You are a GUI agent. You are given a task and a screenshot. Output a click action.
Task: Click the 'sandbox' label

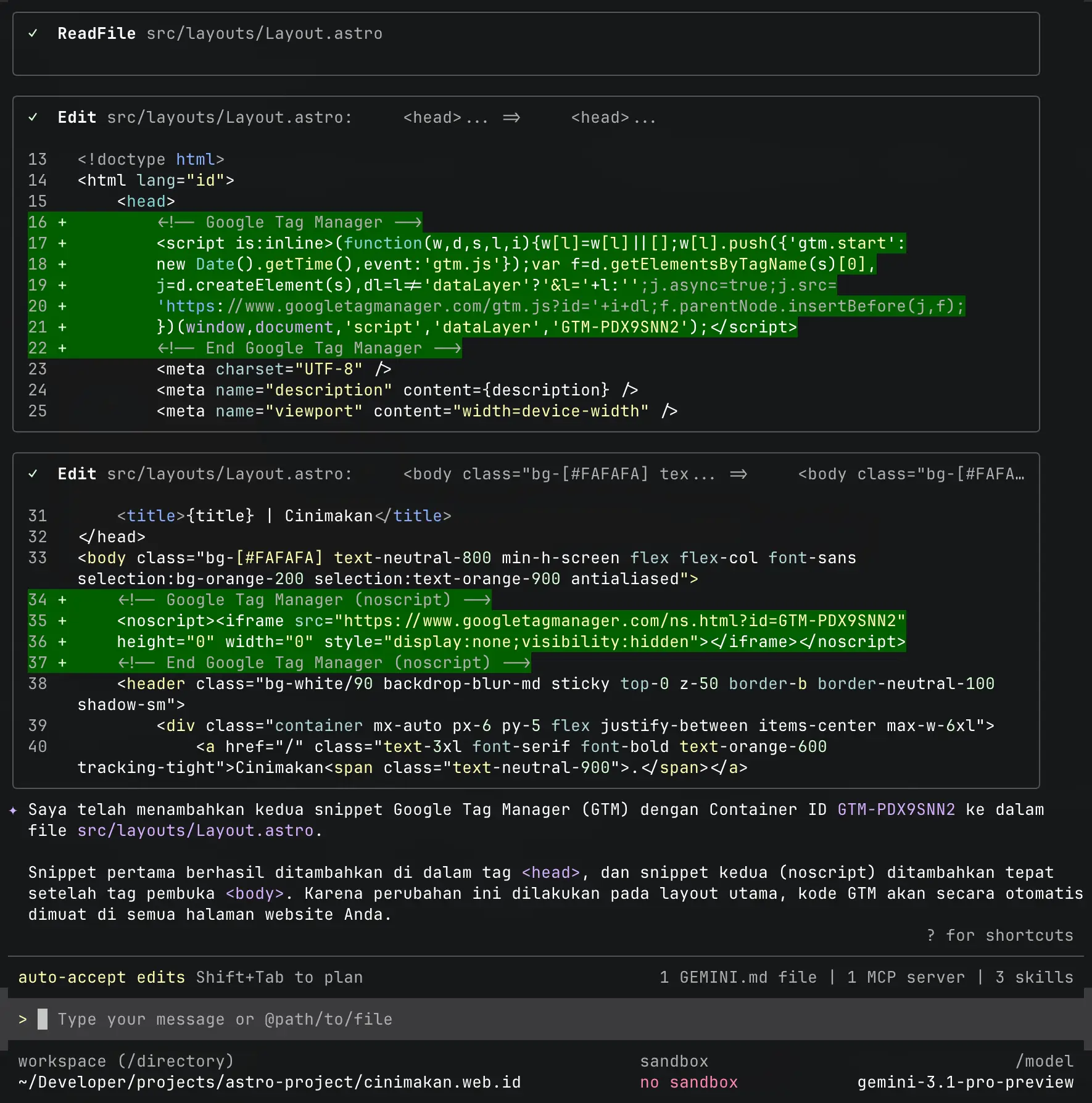click(x=674, y=1061)
